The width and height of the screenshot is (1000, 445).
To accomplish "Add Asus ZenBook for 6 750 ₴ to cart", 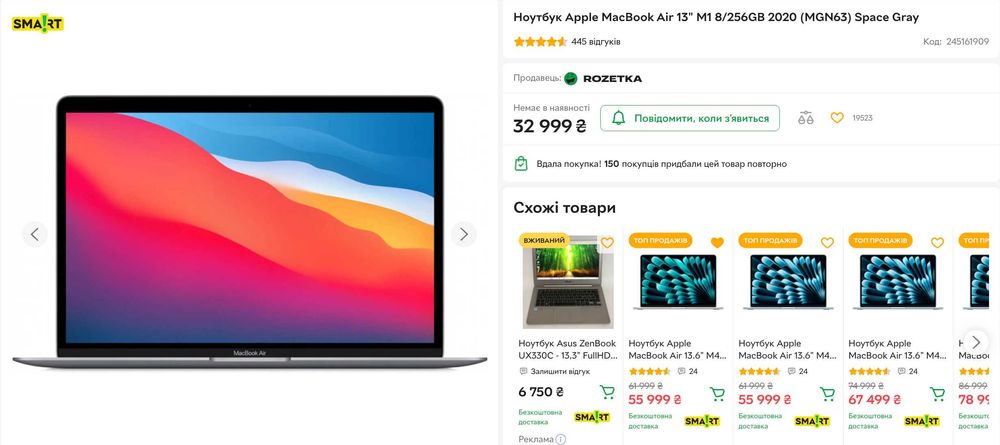I will (x=607, y=392).
